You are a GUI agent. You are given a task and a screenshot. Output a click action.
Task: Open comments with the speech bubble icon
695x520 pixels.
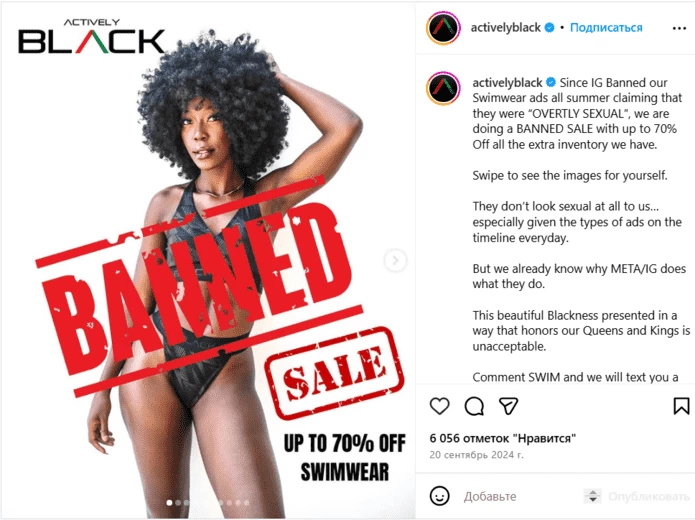(474, 406)
